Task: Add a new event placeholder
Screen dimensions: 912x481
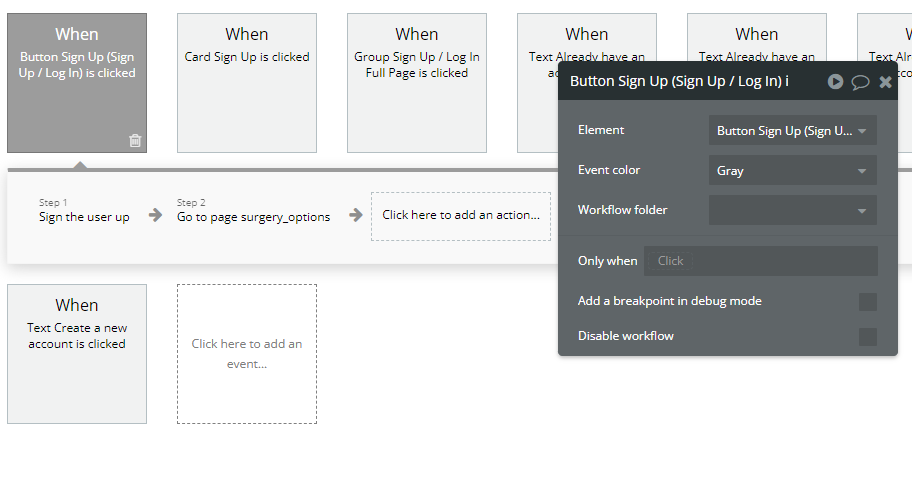Action: [247, 354]
